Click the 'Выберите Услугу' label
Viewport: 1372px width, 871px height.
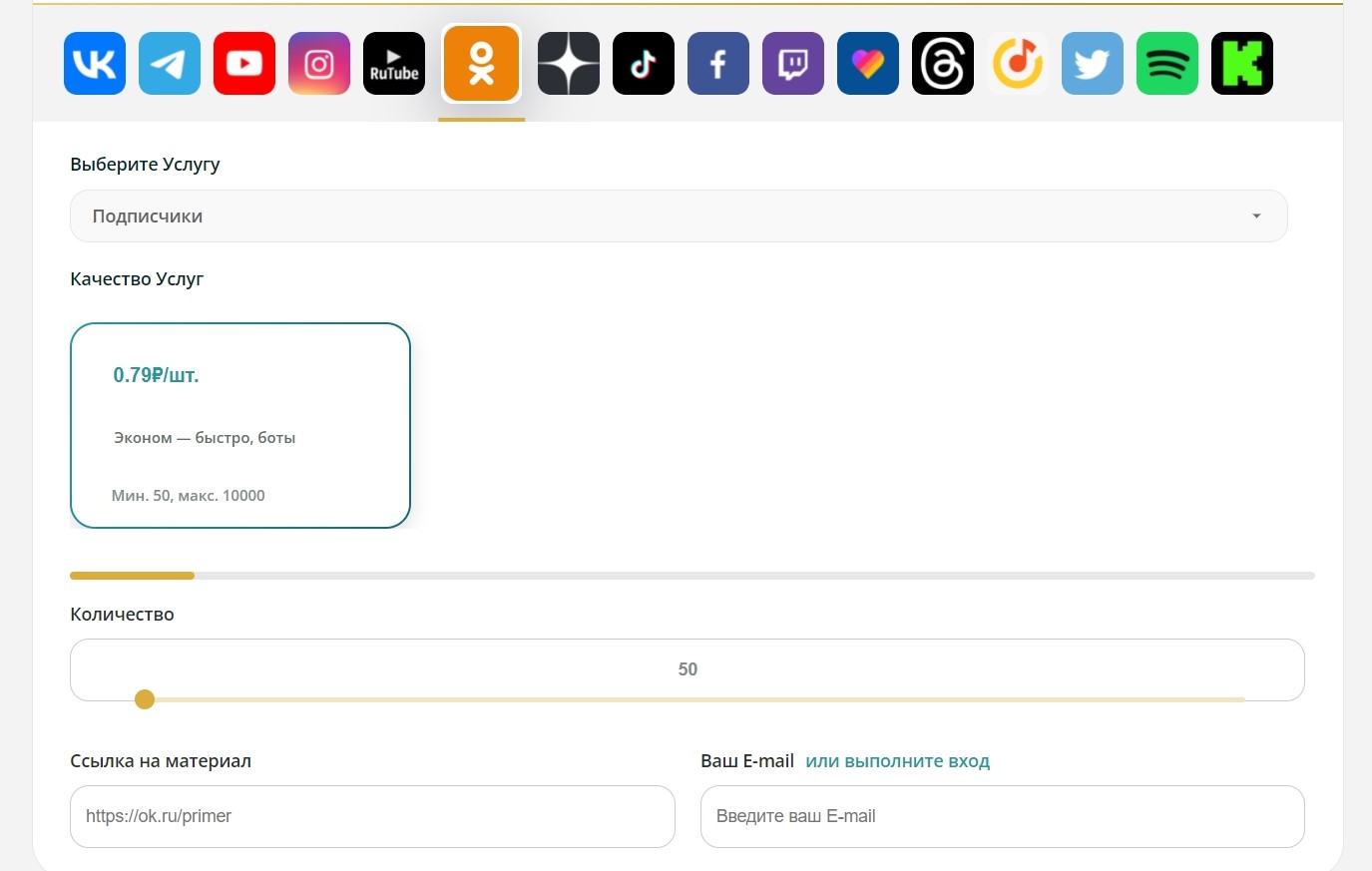click(145, 165)
